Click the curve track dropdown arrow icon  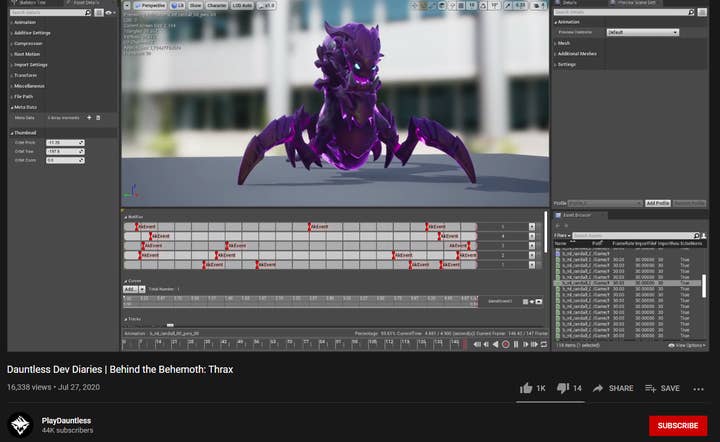[532, 302]
